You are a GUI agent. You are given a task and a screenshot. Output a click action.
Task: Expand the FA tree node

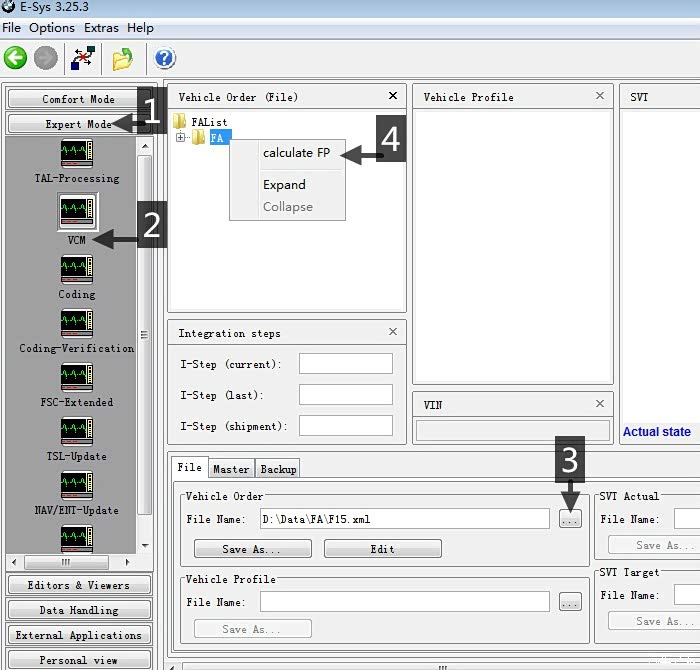pyautogui.click(x=181, y=138)
